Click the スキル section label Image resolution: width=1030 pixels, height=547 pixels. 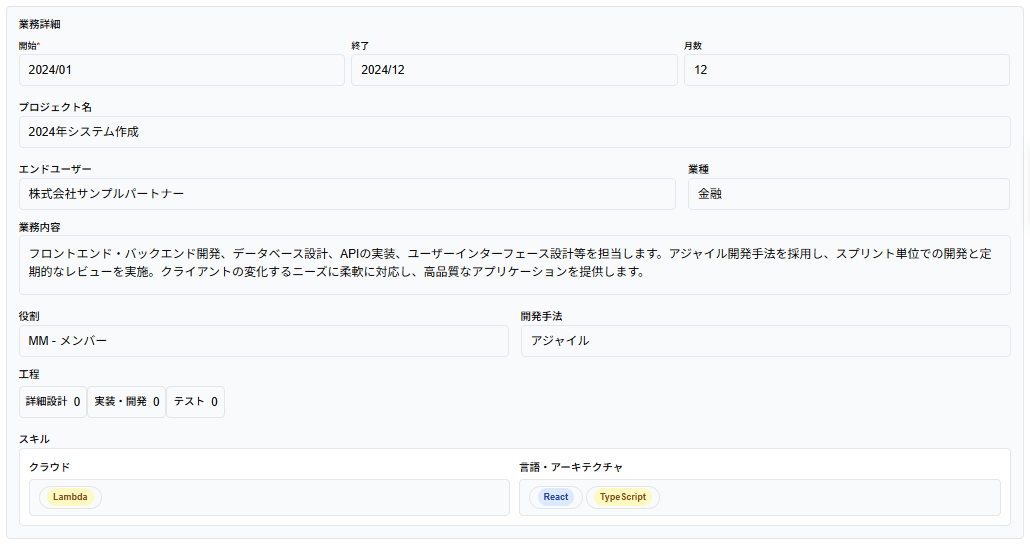34,439
